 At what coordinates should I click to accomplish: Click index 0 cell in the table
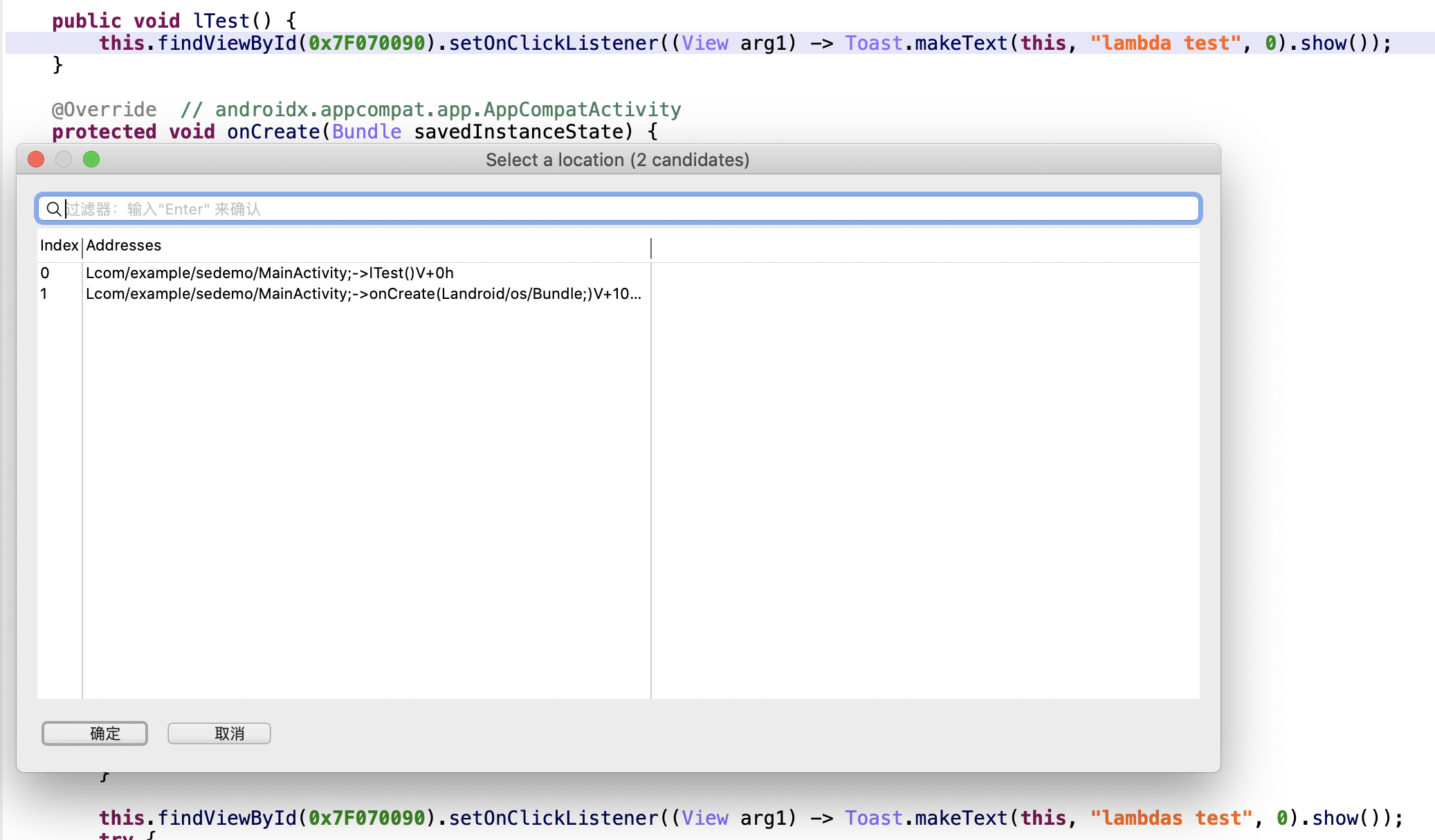coord(45,273)
